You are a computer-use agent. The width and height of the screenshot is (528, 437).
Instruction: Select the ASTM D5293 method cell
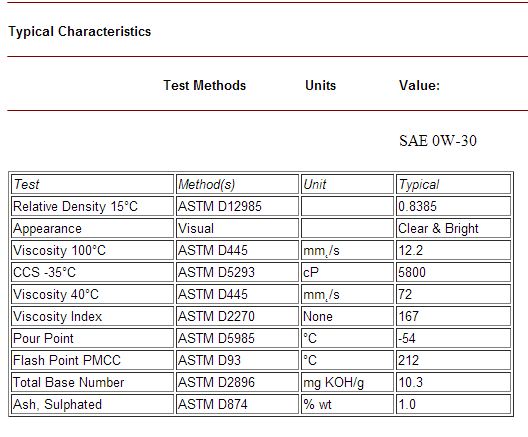tap(237, 272)
